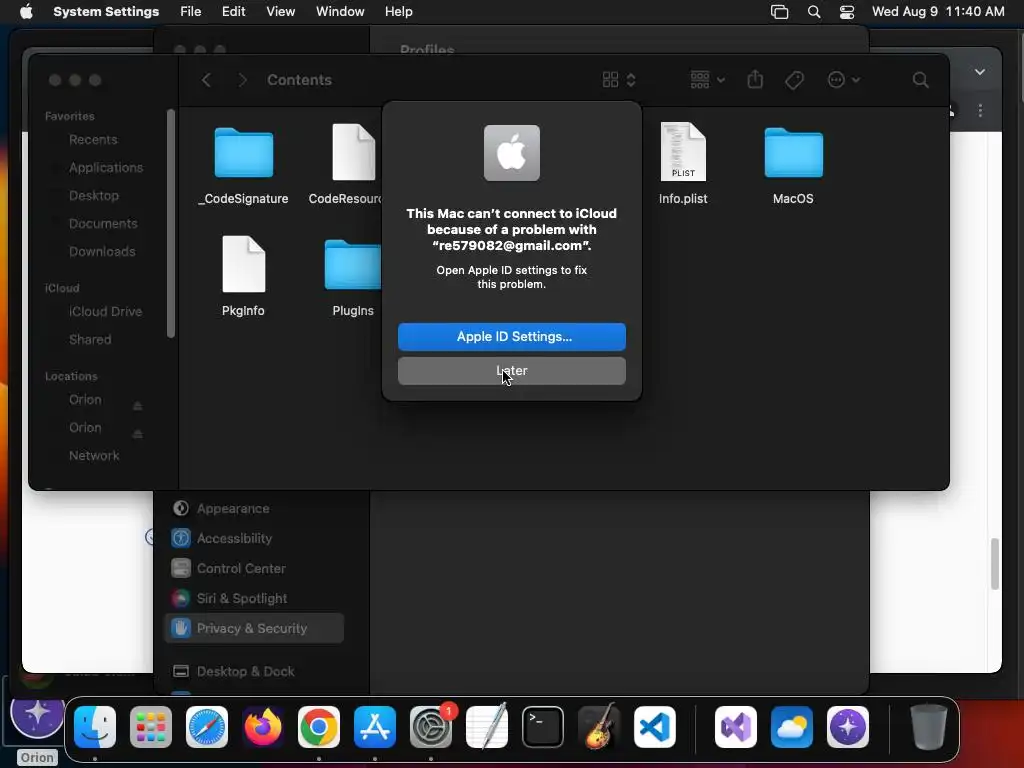This screenshot has height=768, width=1024.
Task: Search in the Finder window
Action: click(x=920, y=80)
